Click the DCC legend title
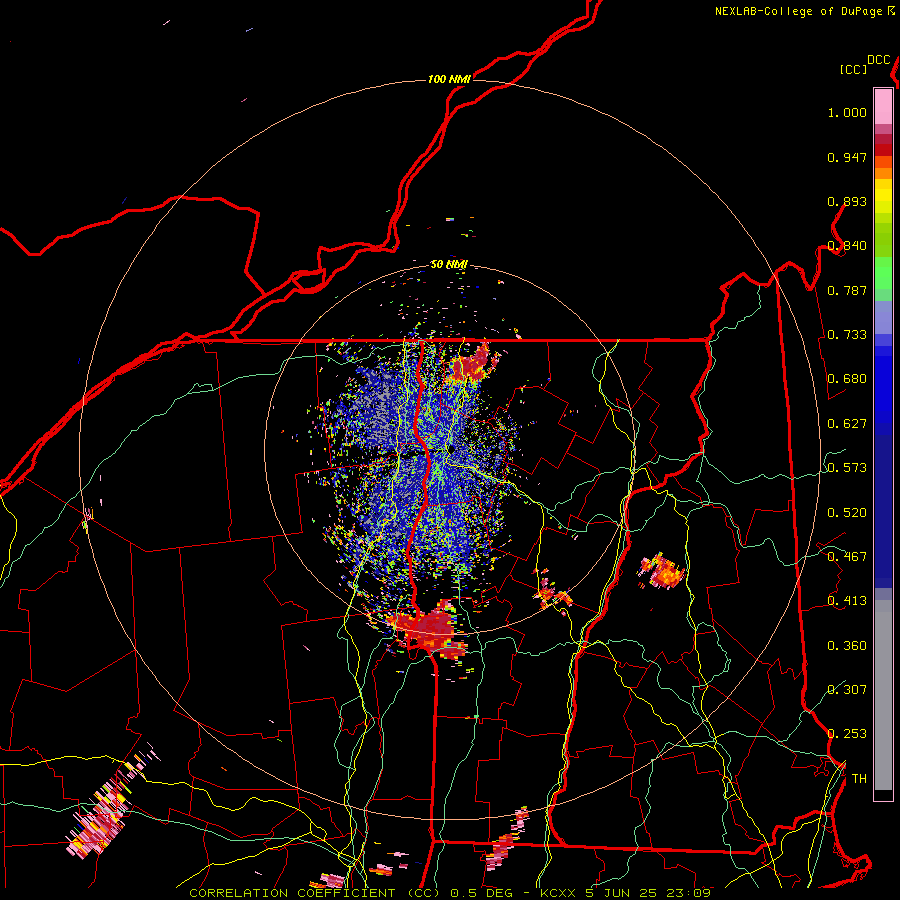The height and width of the screenshot is (900, 900). point(879,60)
